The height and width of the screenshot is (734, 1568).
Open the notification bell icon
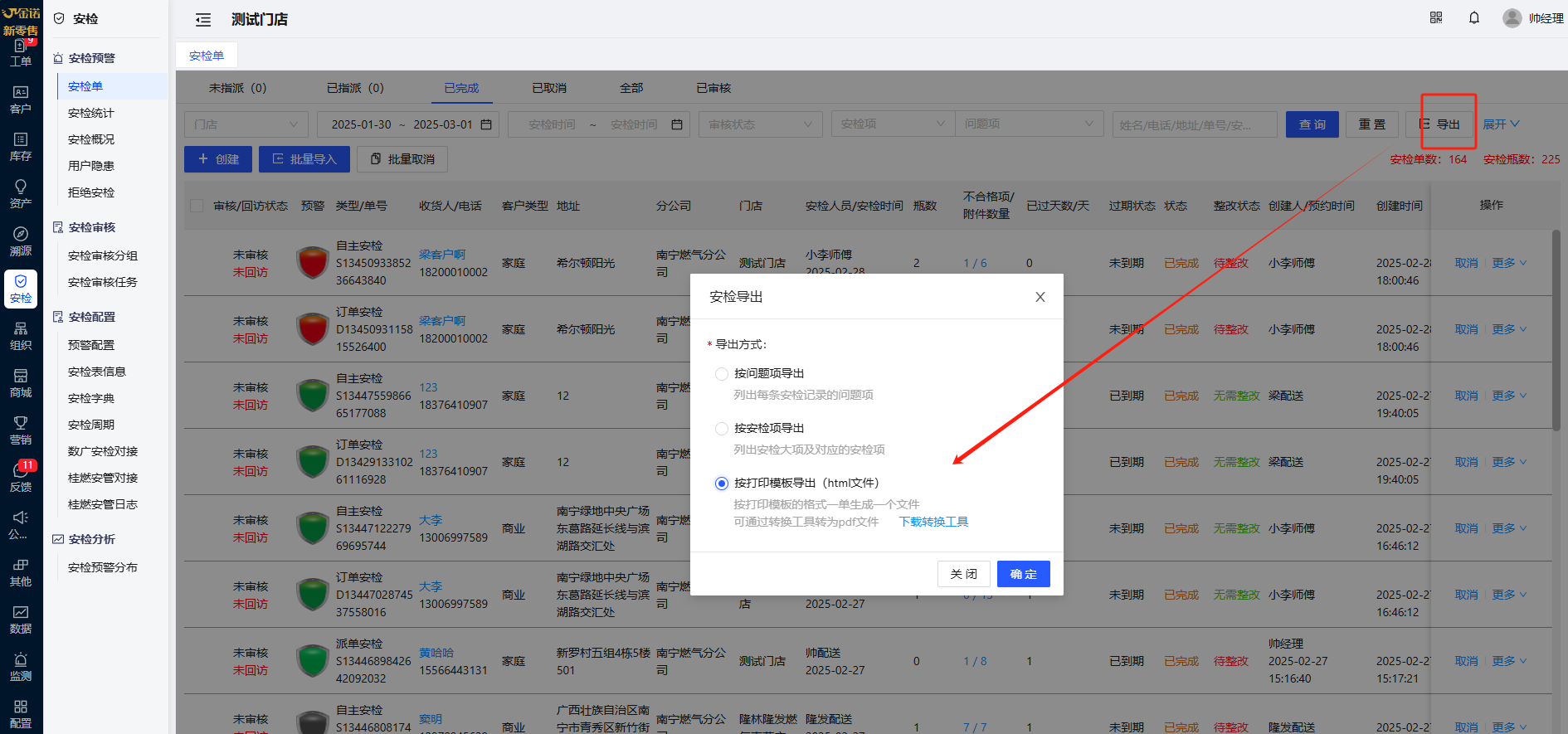(1474, 18)
